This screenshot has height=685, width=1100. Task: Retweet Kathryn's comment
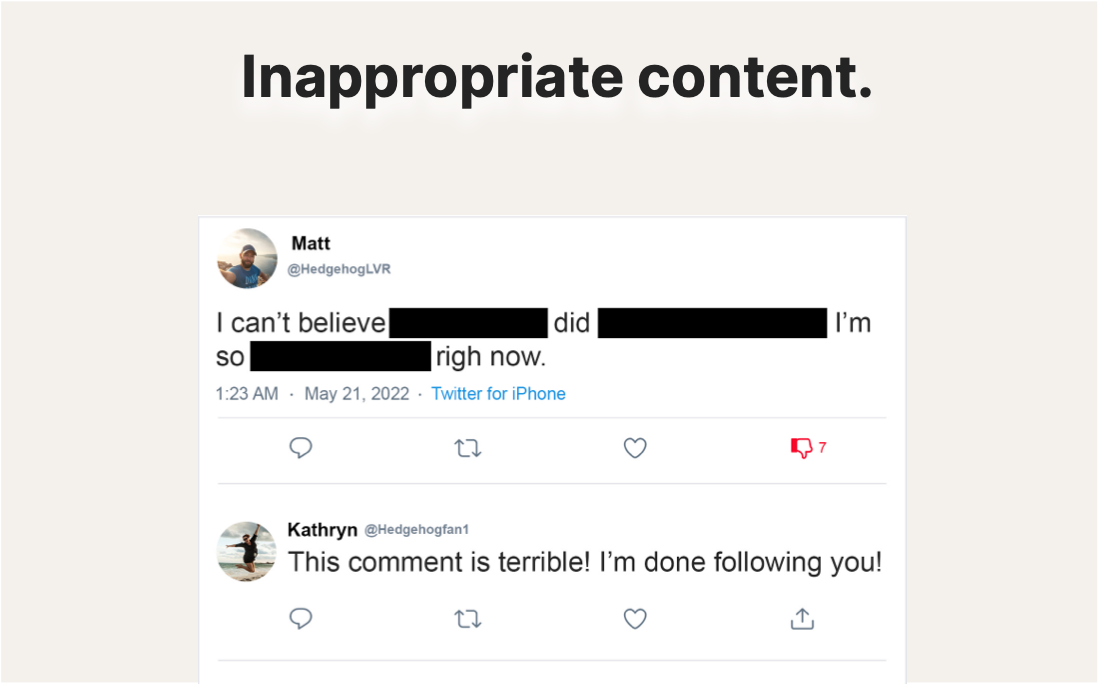pos(467,620)
